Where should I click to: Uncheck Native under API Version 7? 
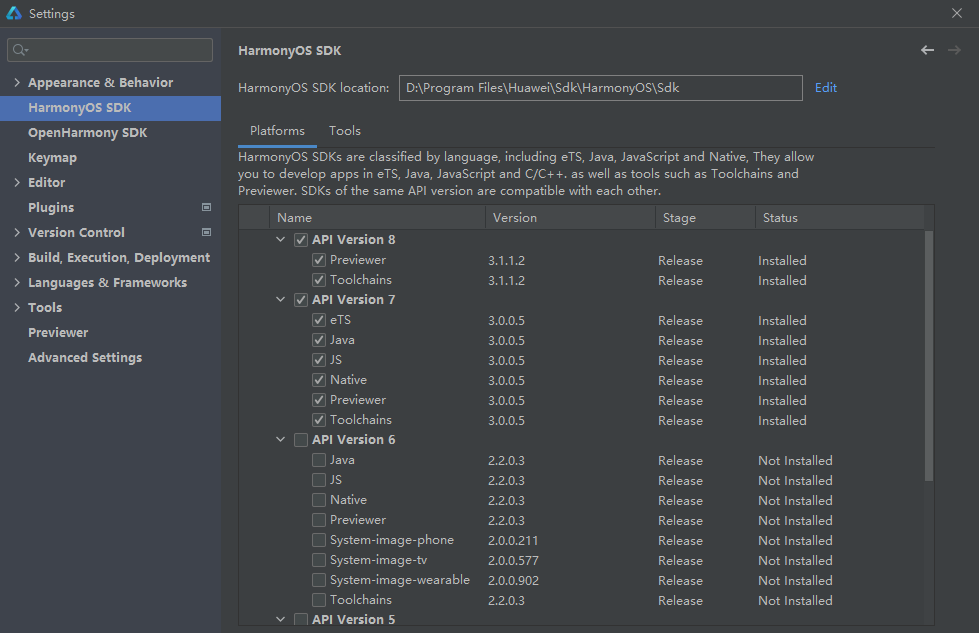point(319,380)
